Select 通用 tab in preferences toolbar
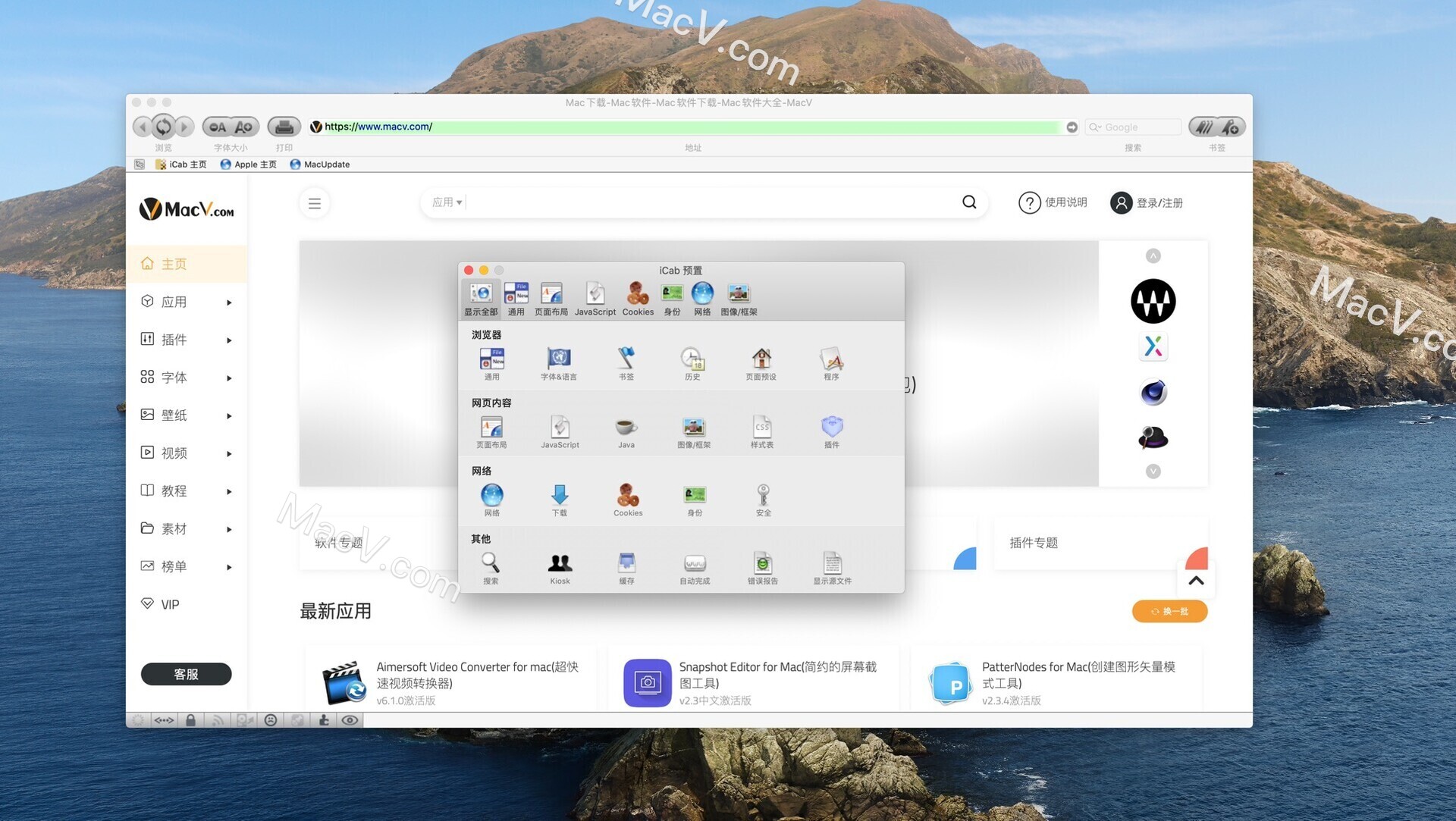 coord(516,299)
